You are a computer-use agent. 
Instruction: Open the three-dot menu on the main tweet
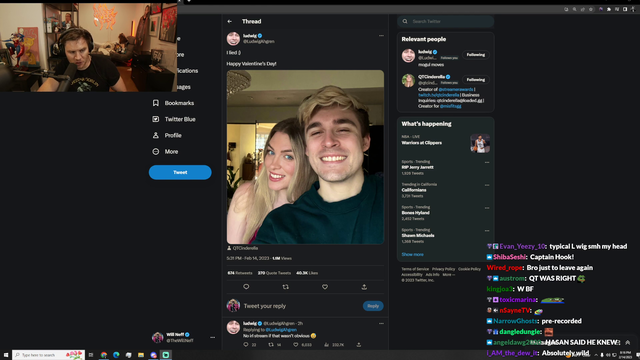coord(381,36)
